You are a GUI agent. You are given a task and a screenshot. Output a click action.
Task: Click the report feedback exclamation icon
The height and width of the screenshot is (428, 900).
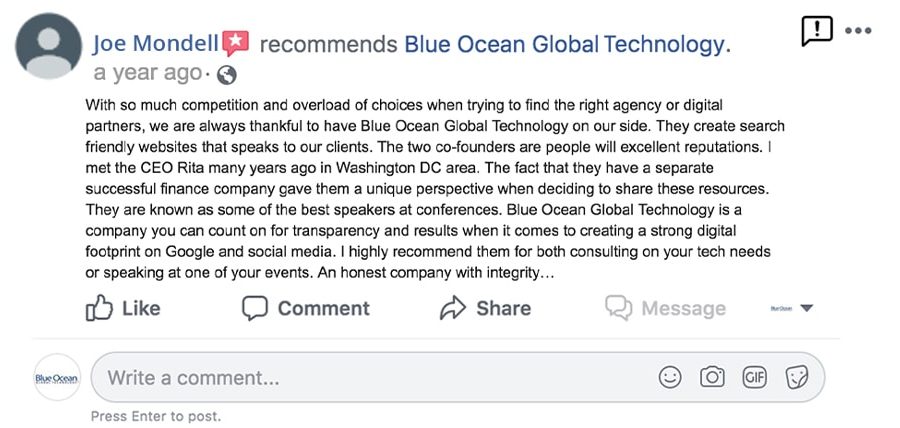pyautogui.click(x=816, y=31)
